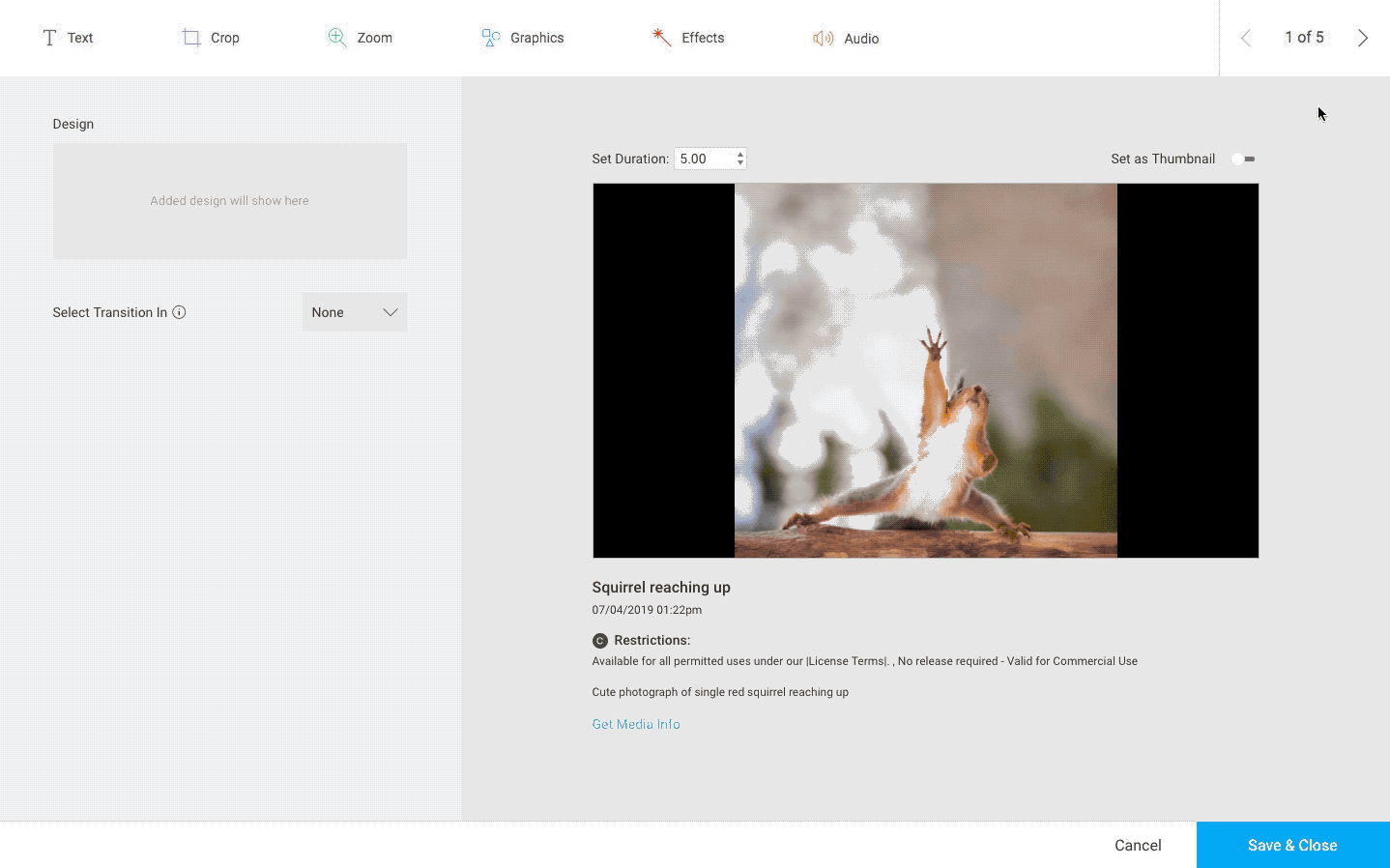Toggle the Set as Thumbnail switch

pos(1243,159)
